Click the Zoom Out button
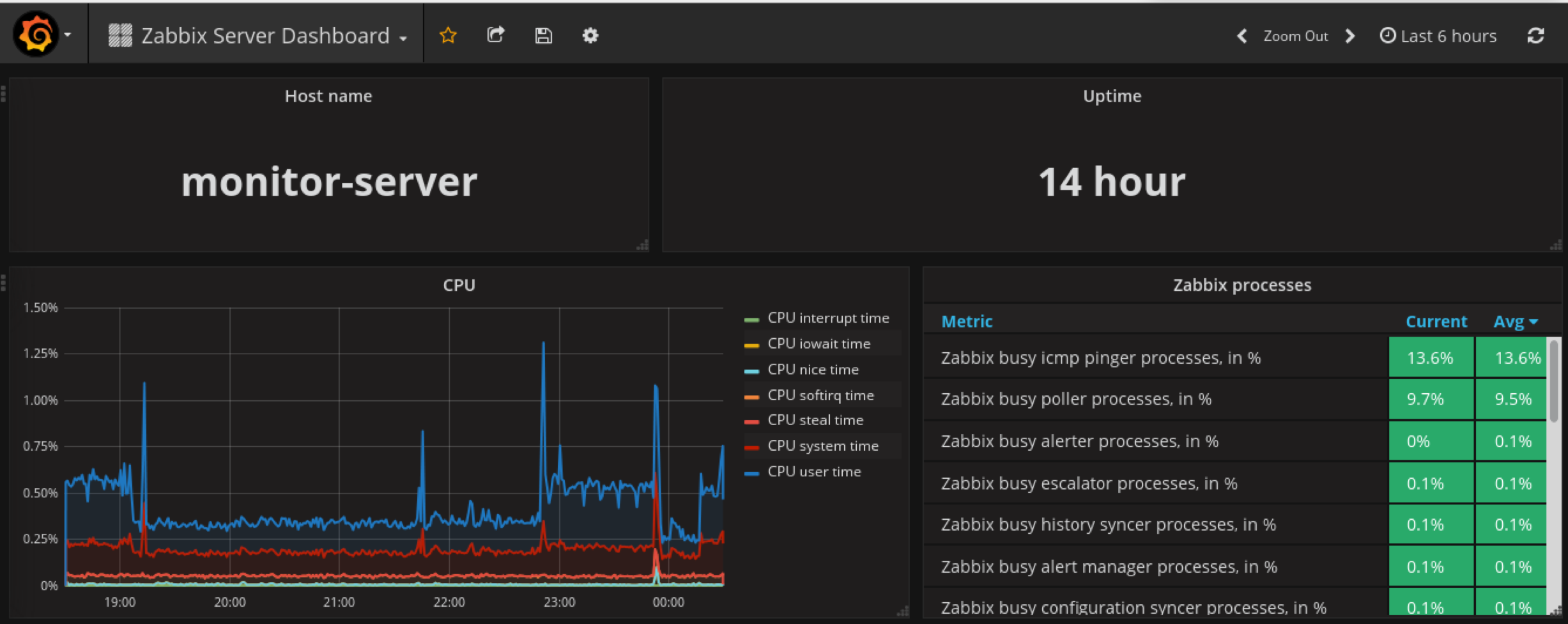Screen dimensions: 1568x624 click(1295, 36)
